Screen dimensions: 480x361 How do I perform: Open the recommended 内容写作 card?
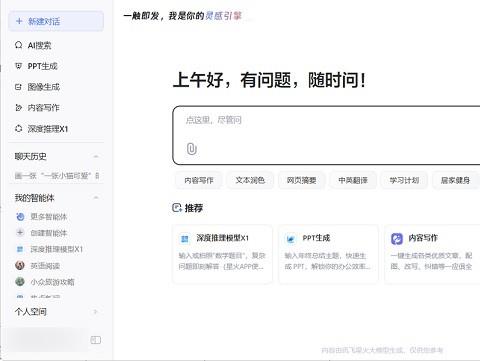point(432,254)
